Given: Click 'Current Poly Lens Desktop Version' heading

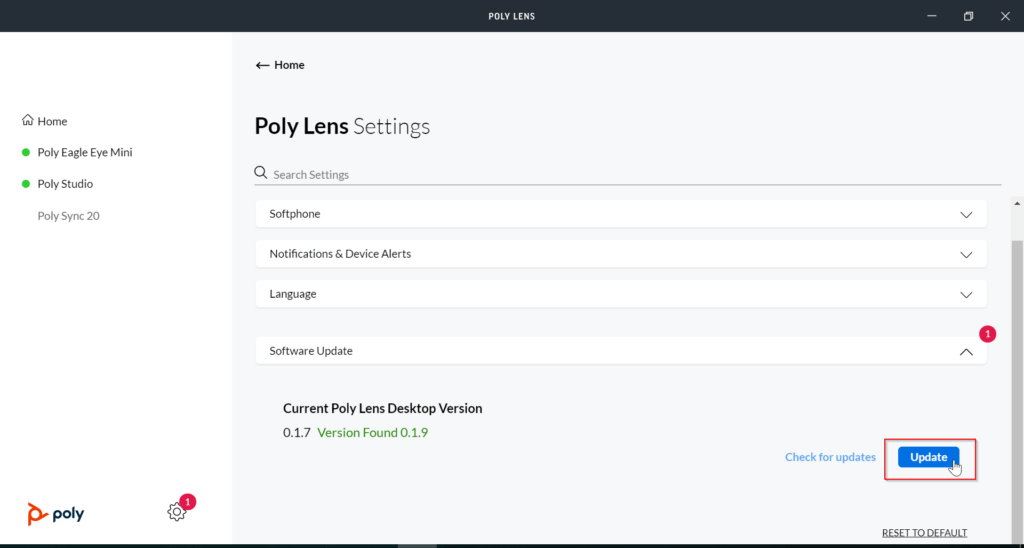Looking at the screenshot, I should pos(383,408).
